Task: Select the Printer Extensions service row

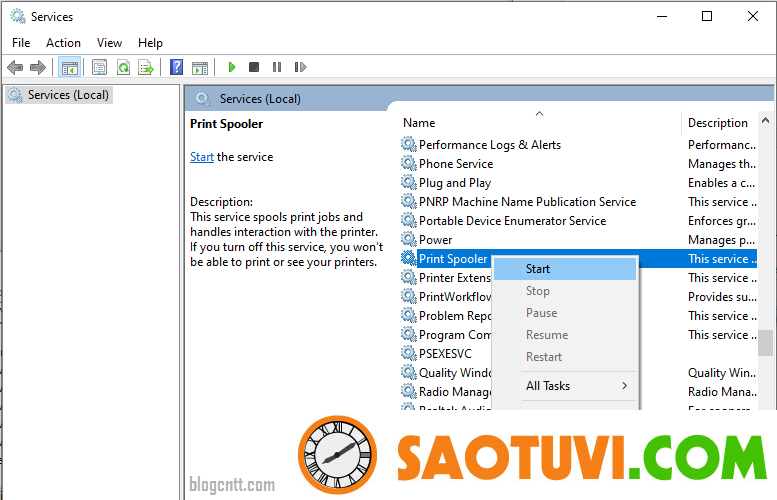Action: [454, 278]
